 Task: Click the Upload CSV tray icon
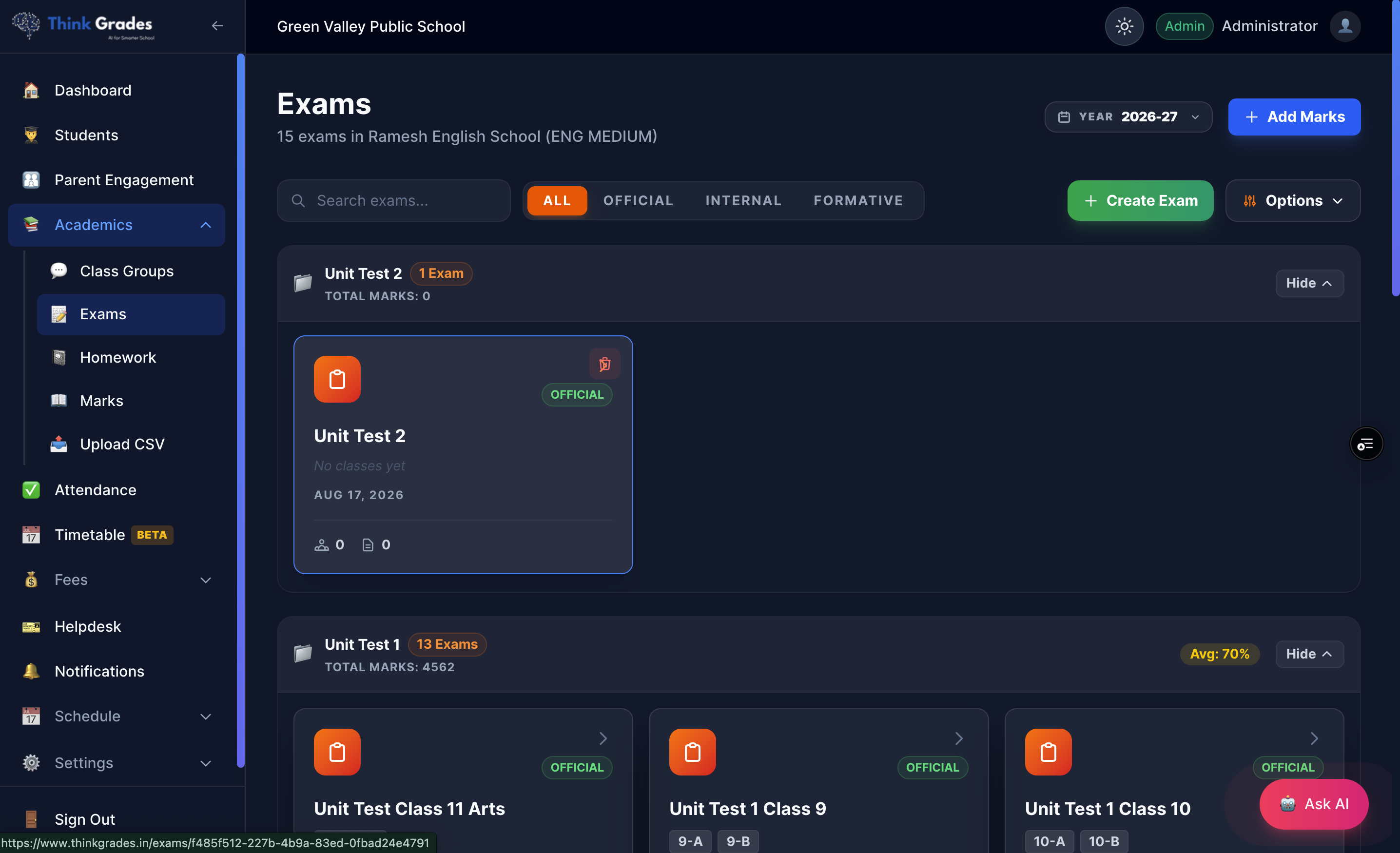pyautogui.click(x=58, y=444)
